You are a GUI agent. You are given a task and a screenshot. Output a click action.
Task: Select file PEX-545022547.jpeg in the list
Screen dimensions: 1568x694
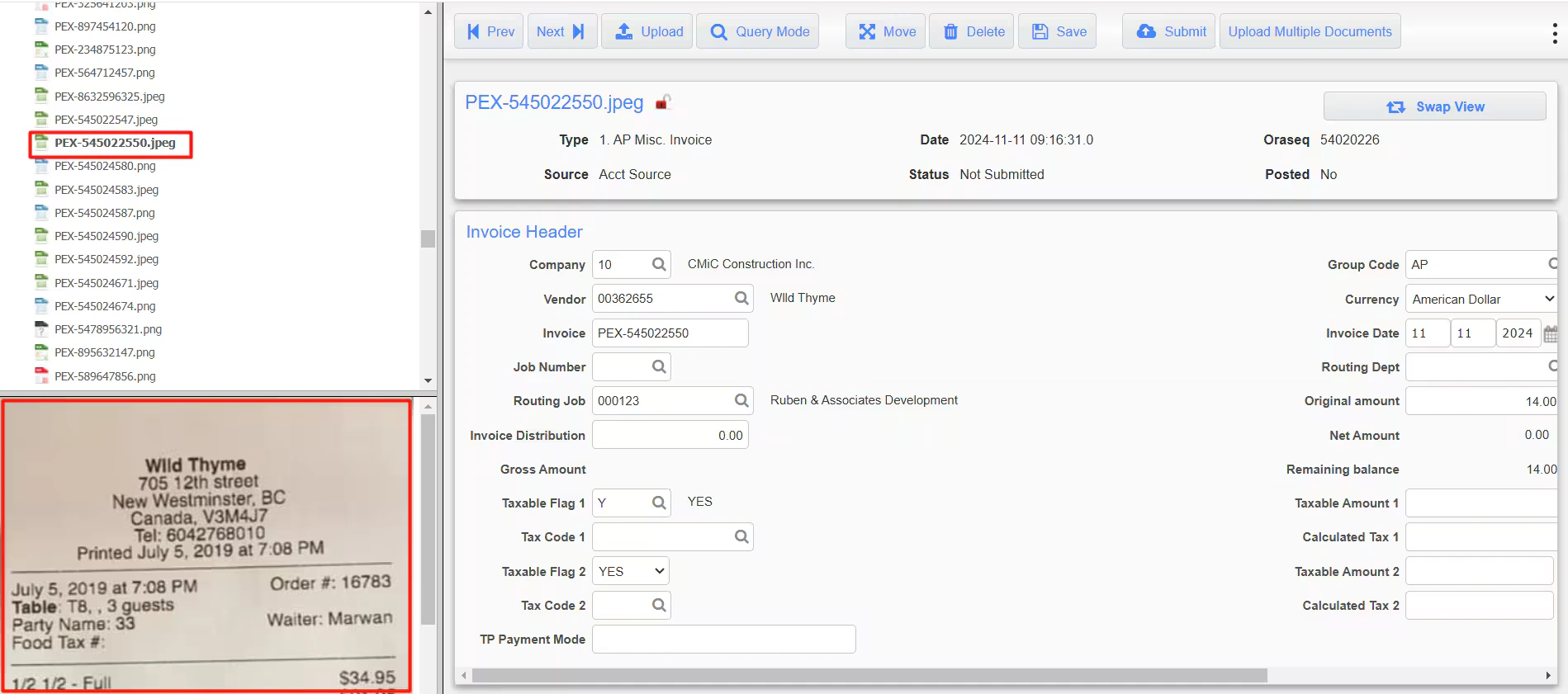pyautogui.click(x=106, y=120)
